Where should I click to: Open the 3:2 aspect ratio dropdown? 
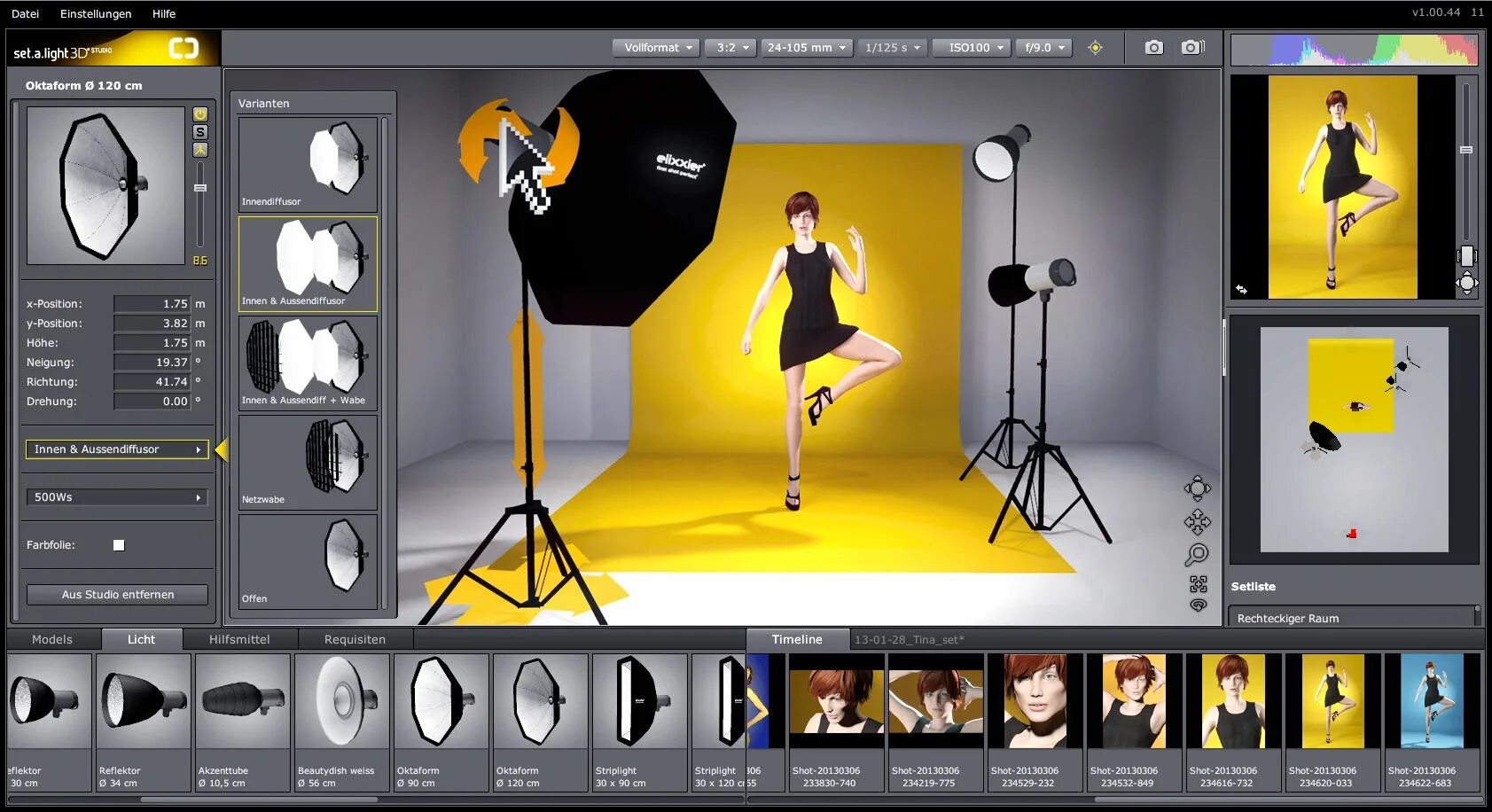730,48
